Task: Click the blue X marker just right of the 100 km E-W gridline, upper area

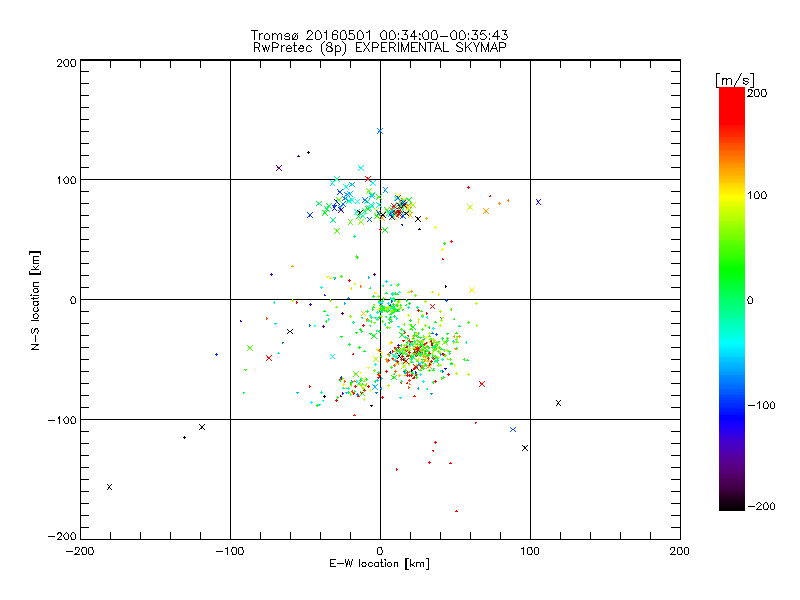Action: click(538, 202)
